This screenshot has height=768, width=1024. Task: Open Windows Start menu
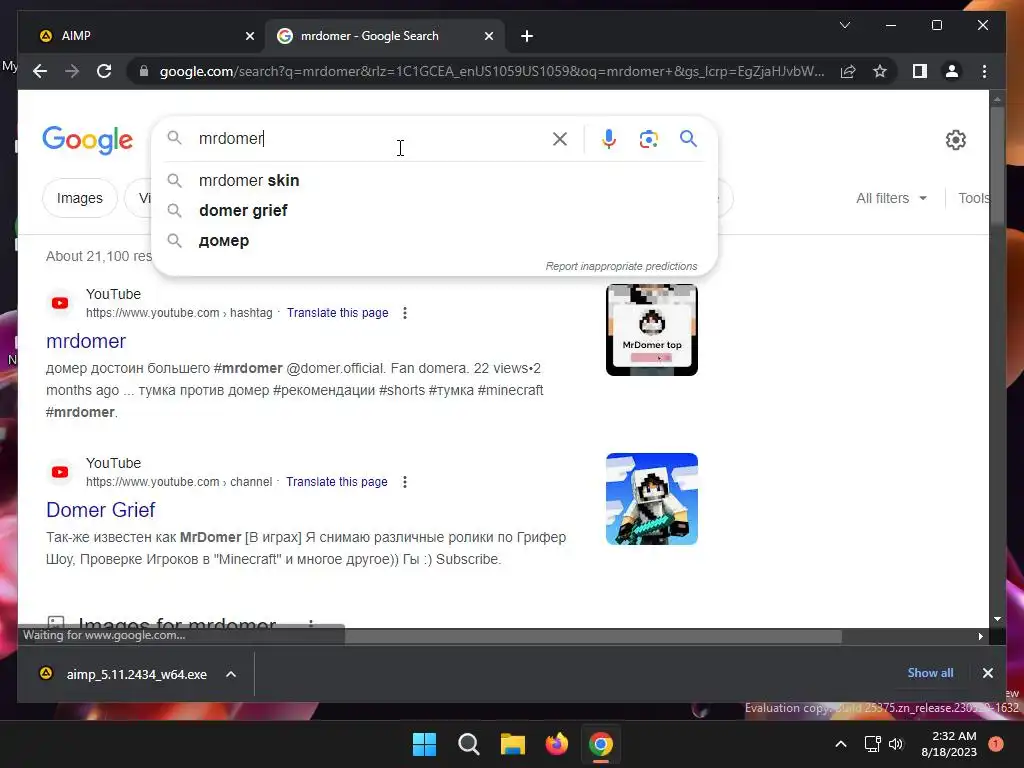[424, 744]
